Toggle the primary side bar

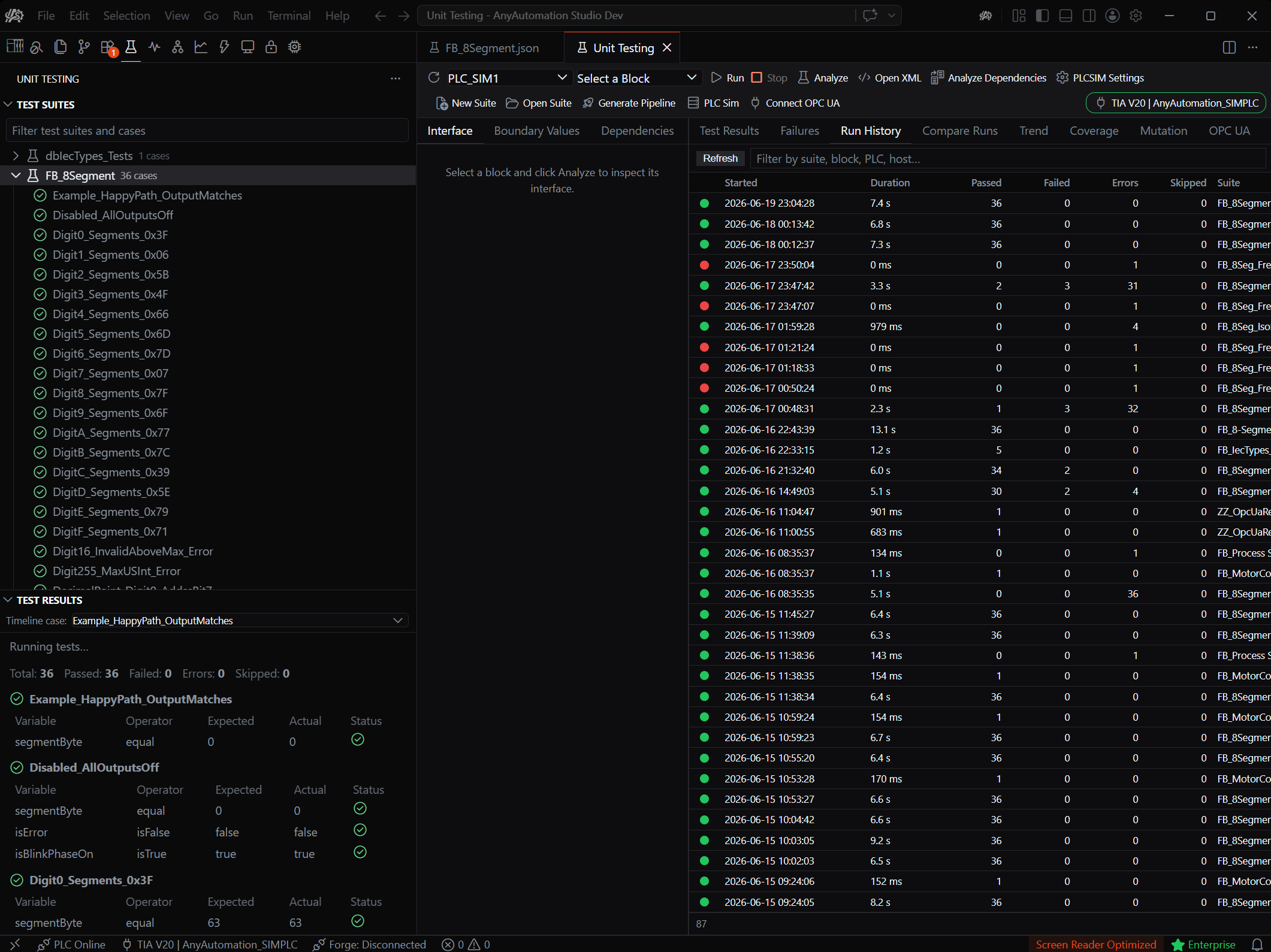(1042, 16)
